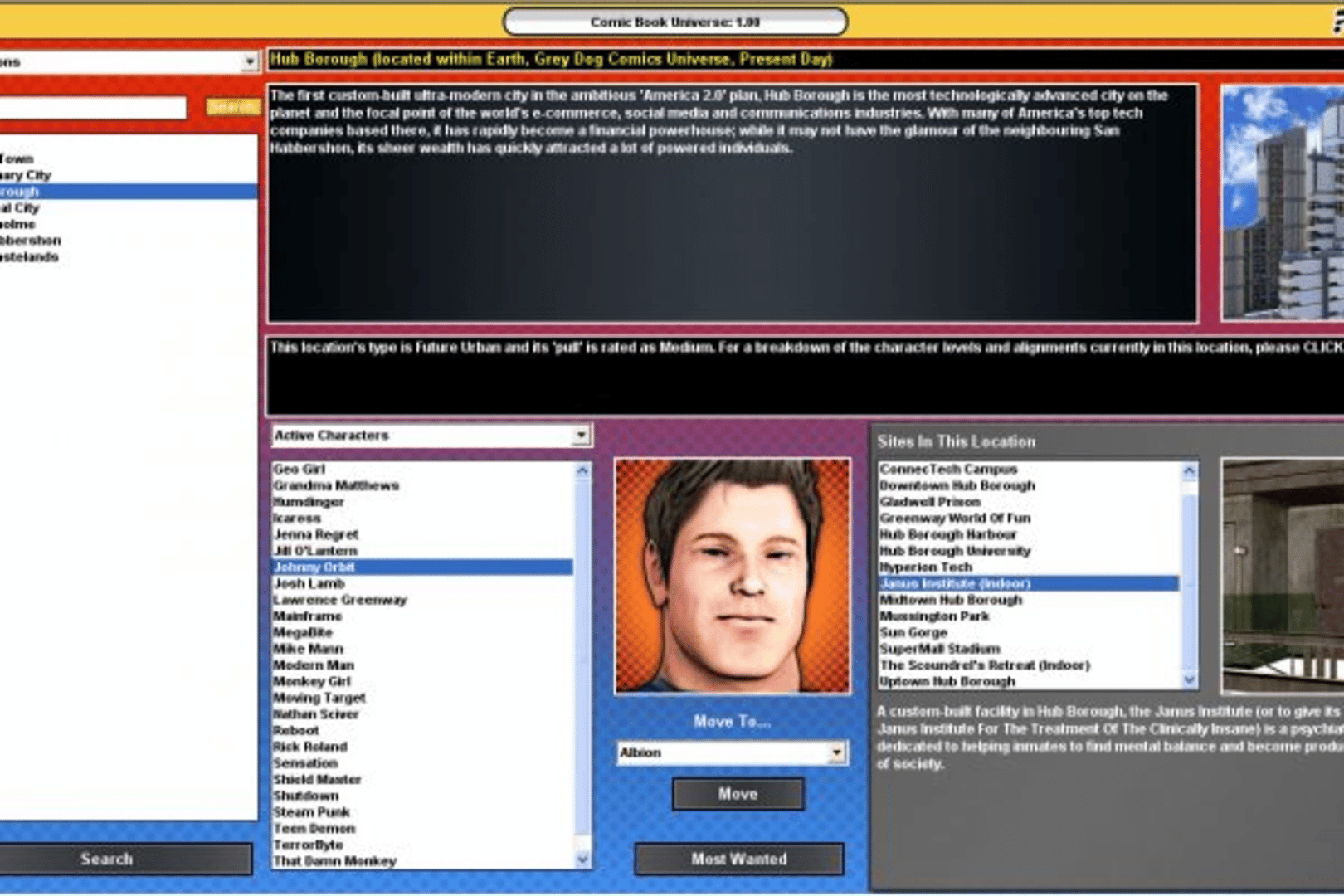
Task: Click the small yellow Search button
Action: [x=232, y=107]
